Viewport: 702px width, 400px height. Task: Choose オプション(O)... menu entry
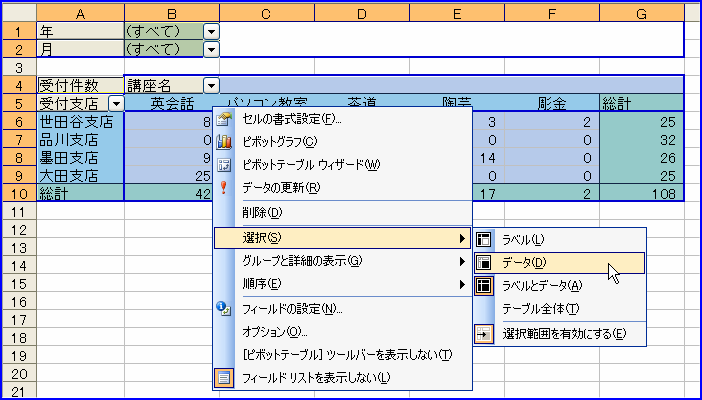(x=342, y=332)
